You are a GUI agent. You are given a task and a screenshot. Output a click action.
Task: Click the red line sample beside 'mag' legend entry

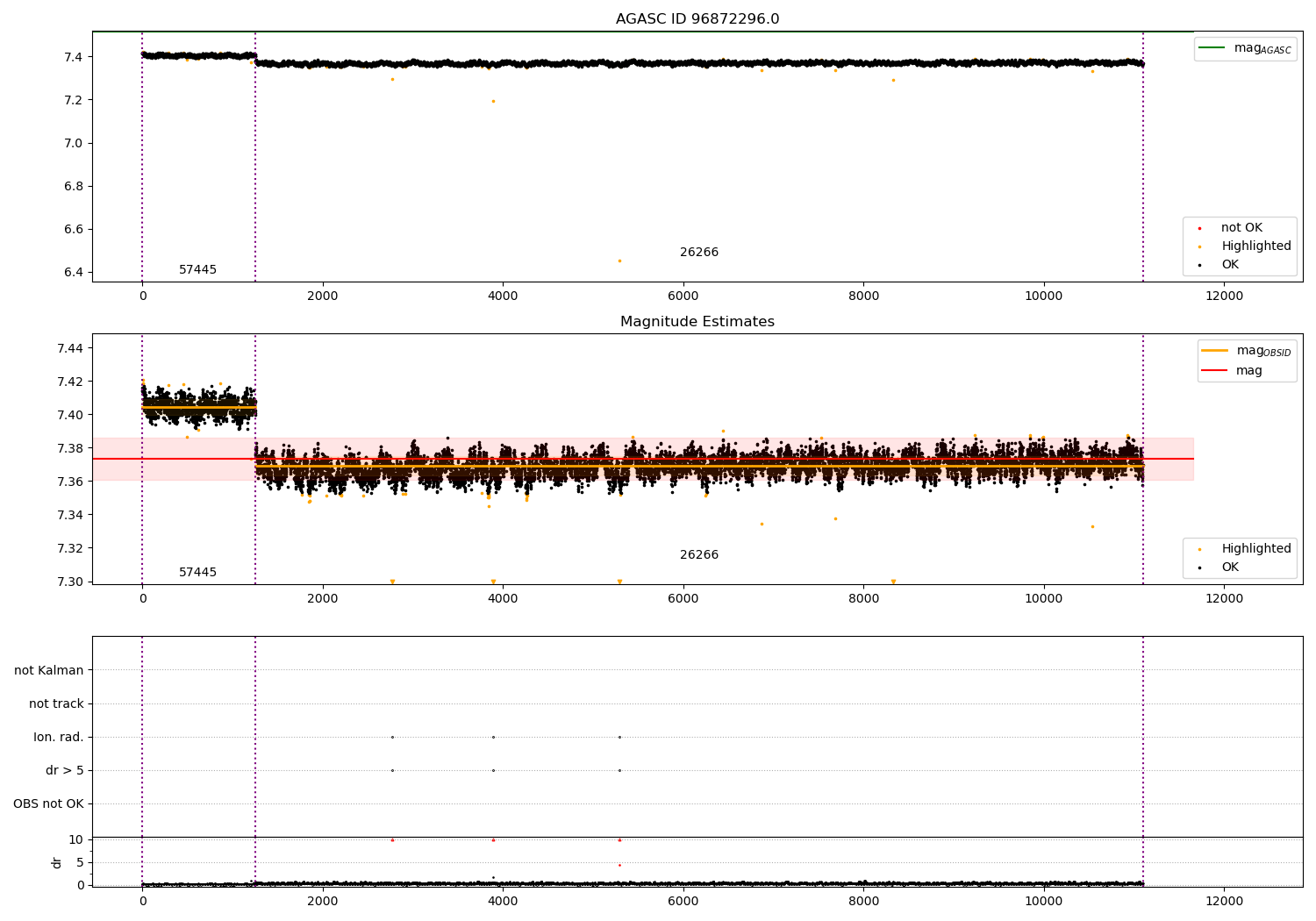(x=1214, y=370)
